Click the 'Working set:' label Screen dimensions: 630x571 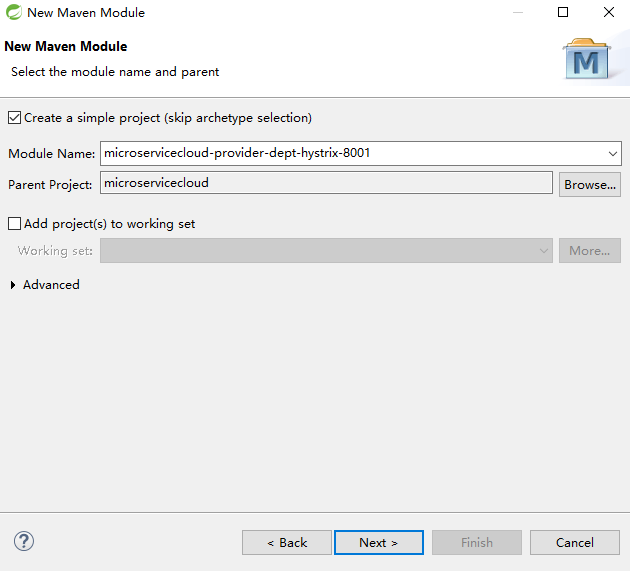[x=55, y=251]
